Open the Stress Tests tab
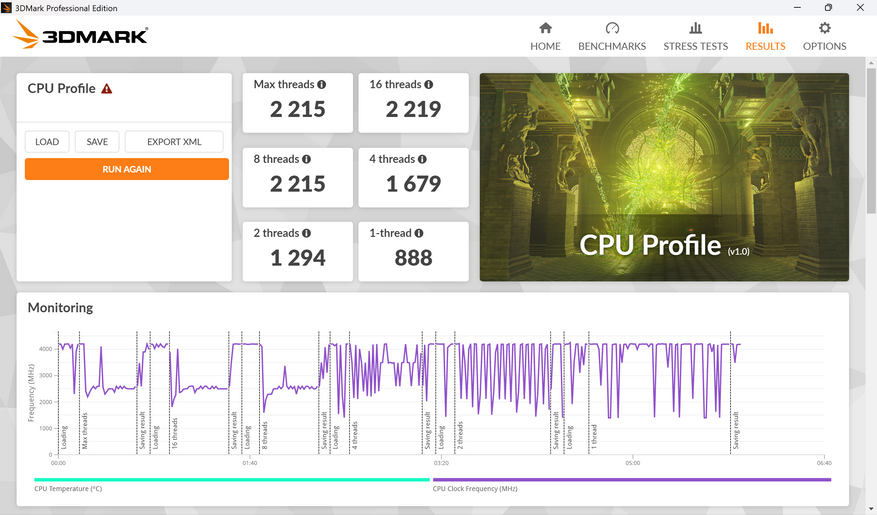Image resolution: width=877 pixels, height=515 pixels. click(x=695, y=37)
